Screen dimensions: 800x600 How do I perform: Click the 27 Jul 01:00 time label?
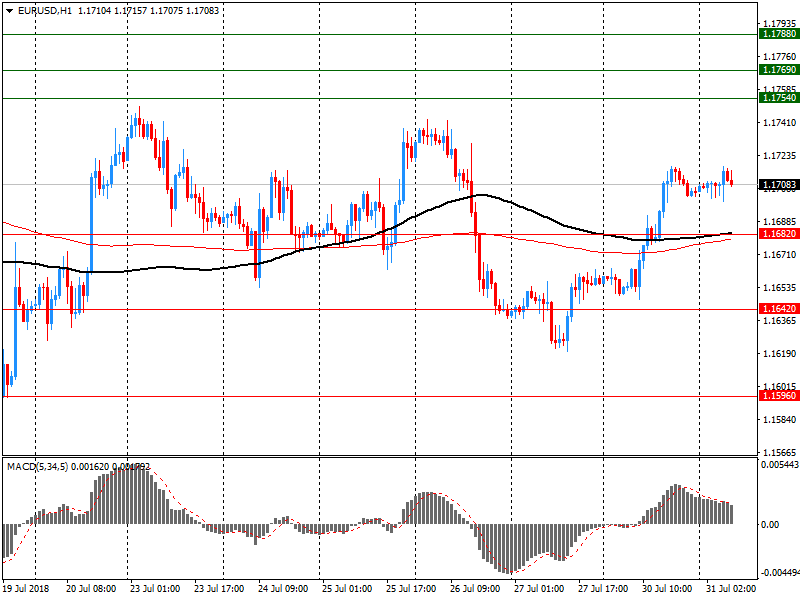pyautogui.click(x=539, y=589)
